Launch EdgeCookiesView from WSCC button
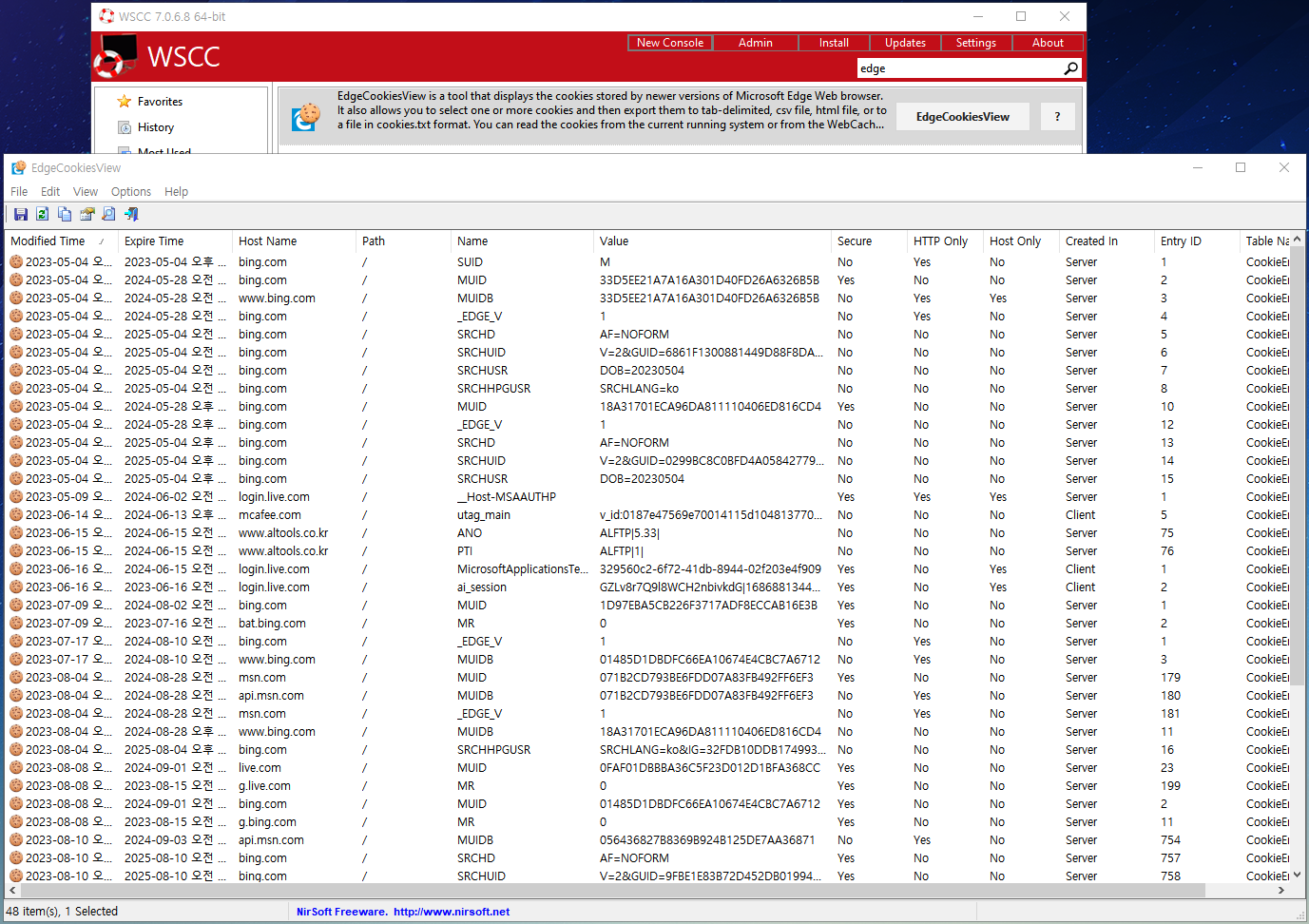This screenshot has width=1309, height=924. tap(963, 117)
